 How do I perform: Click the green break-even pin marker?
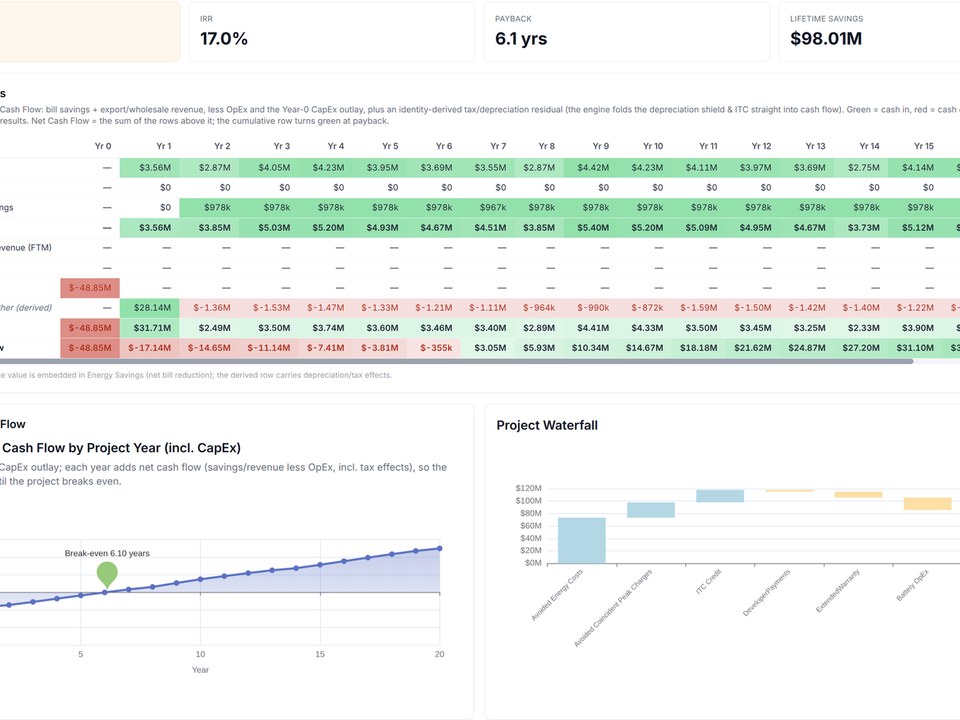click(107, 575)
